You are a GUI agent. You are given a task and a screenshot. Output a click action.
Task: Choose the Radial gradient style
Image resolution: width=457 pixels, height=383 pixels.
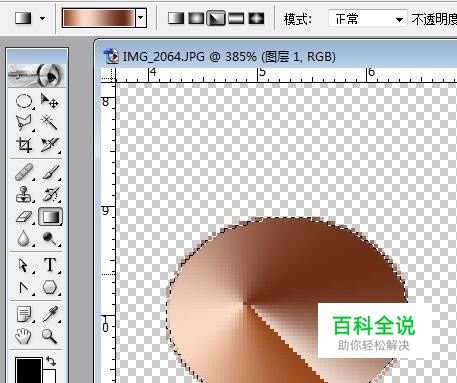(x=196, y=19)
